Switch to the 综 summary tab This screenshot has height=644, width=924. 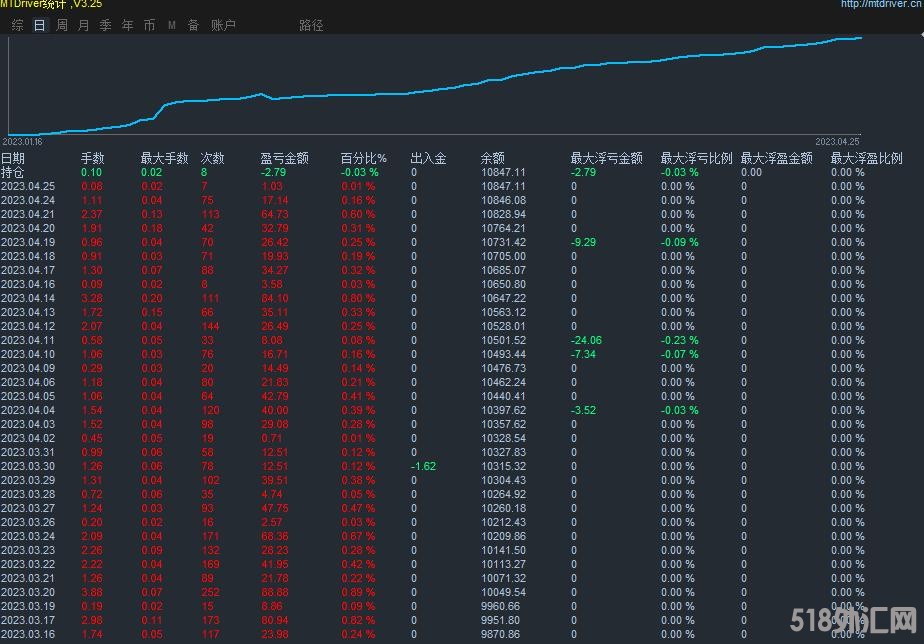(18, 25)
